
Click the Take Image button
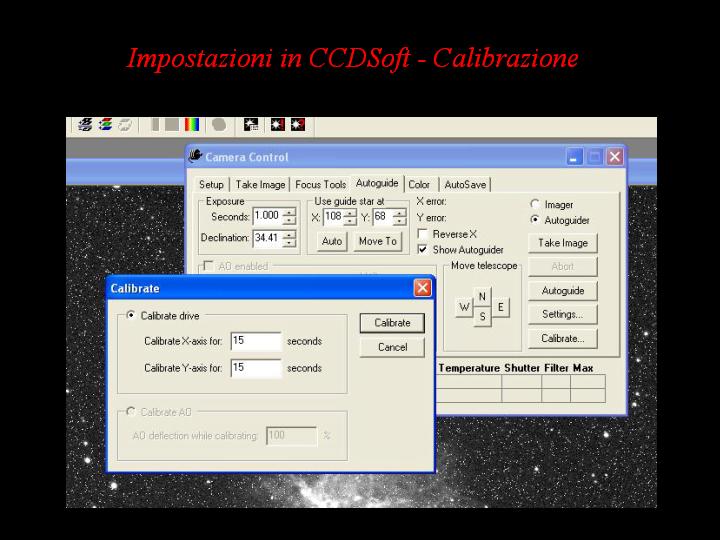(x=563, y=243)
